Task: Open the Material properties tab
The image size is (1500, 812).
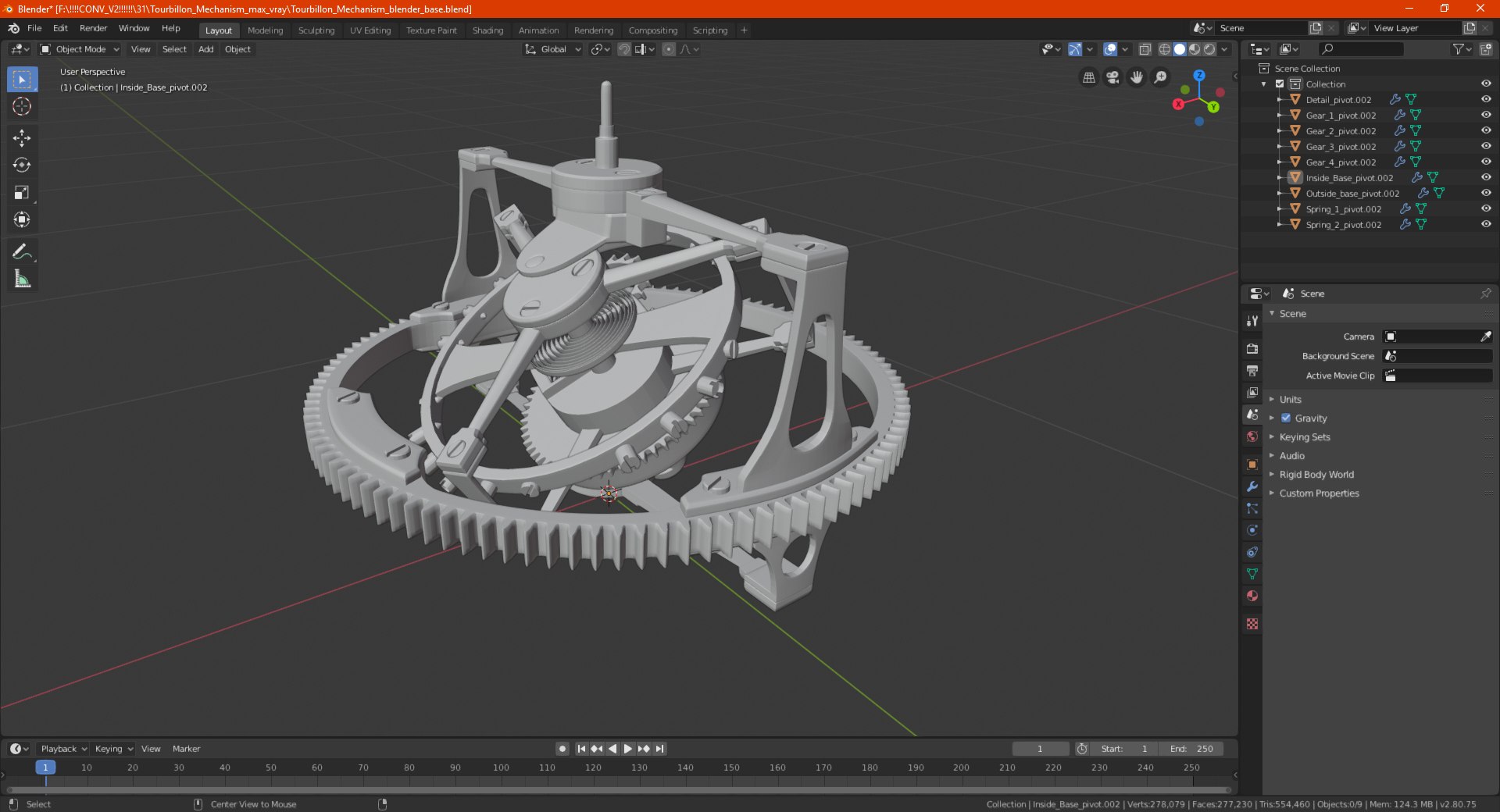Action: (1252, 596)
